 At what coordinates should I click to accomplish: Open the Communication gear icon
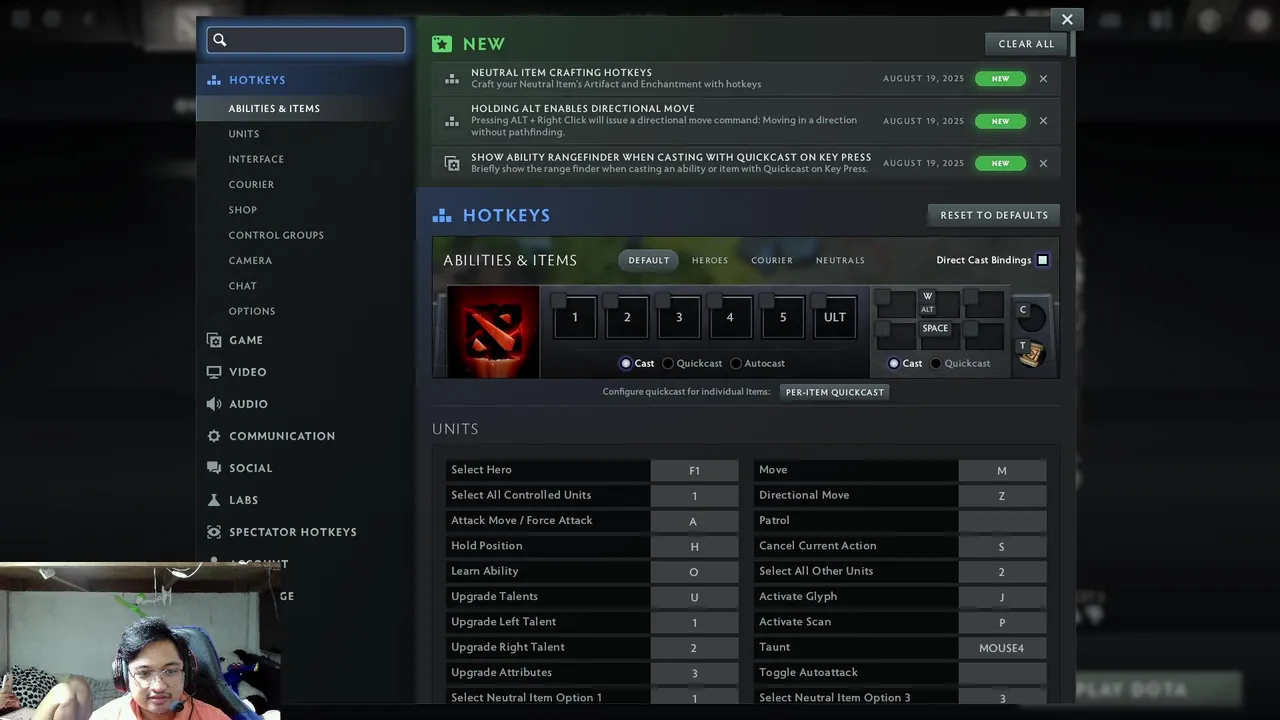[214, 436]
